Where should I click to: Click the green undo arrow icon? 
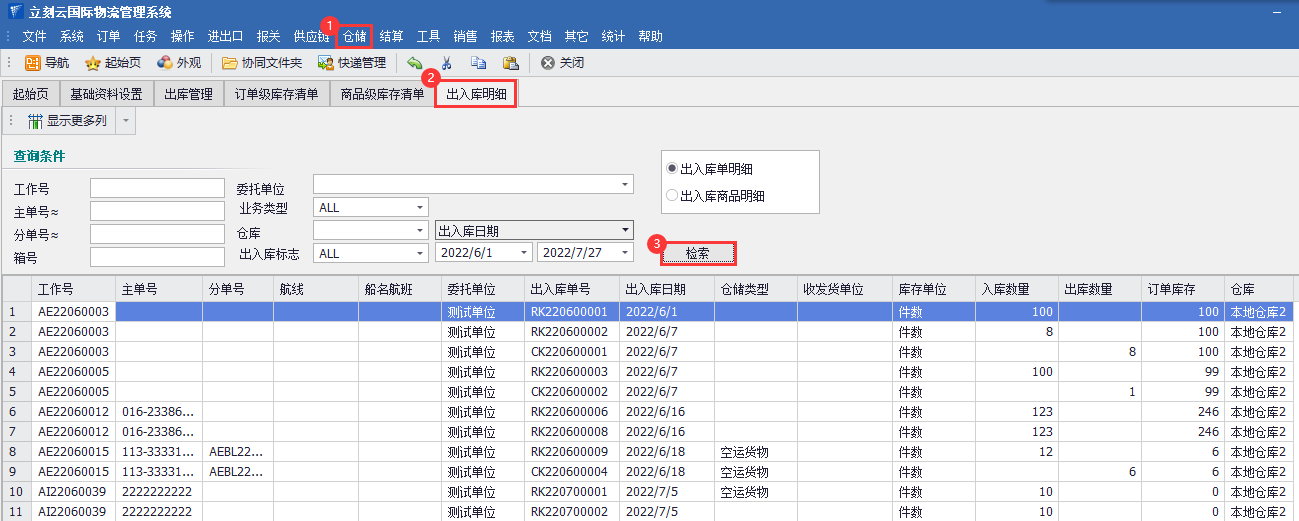tap(414, 63)
